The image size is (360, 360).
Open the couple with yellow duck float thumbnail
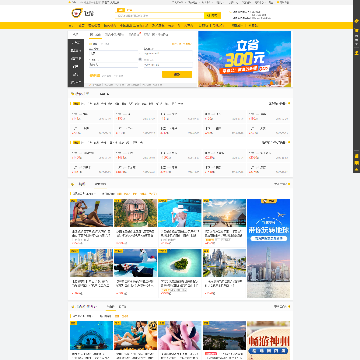135,335
